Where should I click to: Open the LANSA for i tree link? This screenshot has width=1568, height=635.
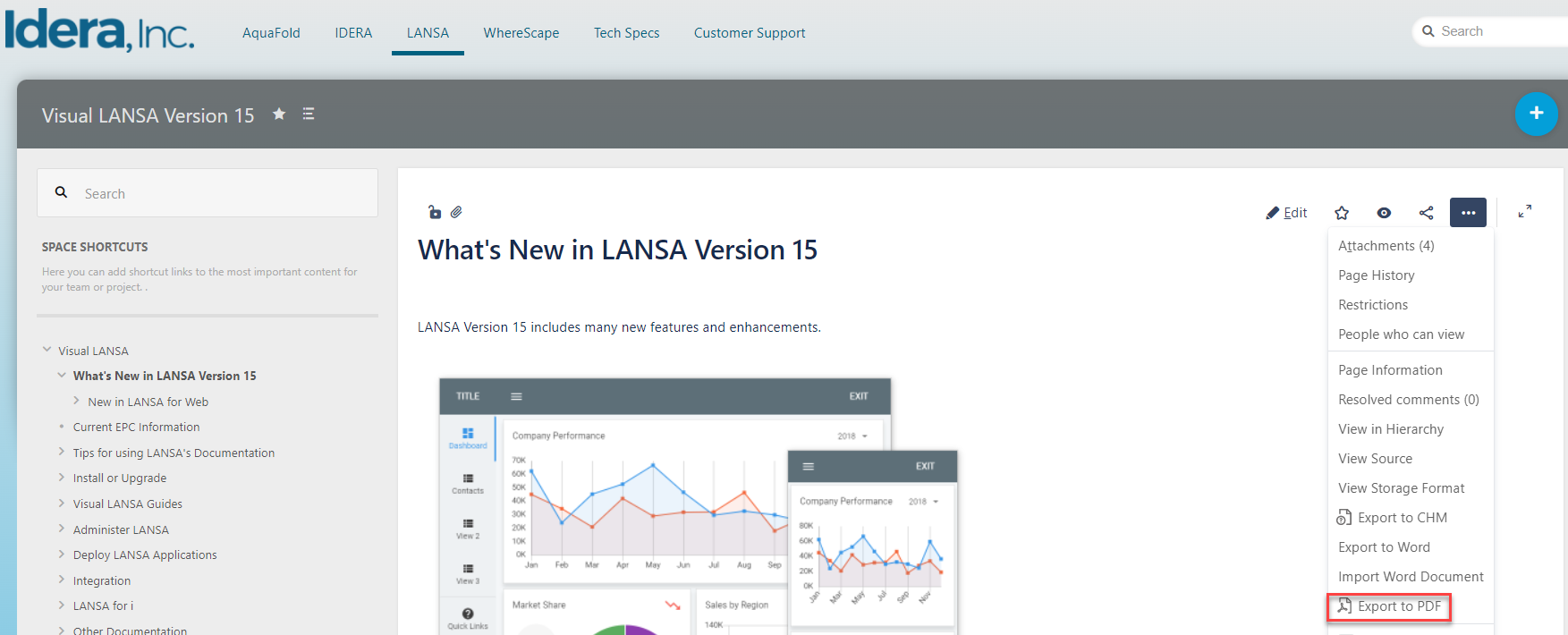click(x=103, y=606)
